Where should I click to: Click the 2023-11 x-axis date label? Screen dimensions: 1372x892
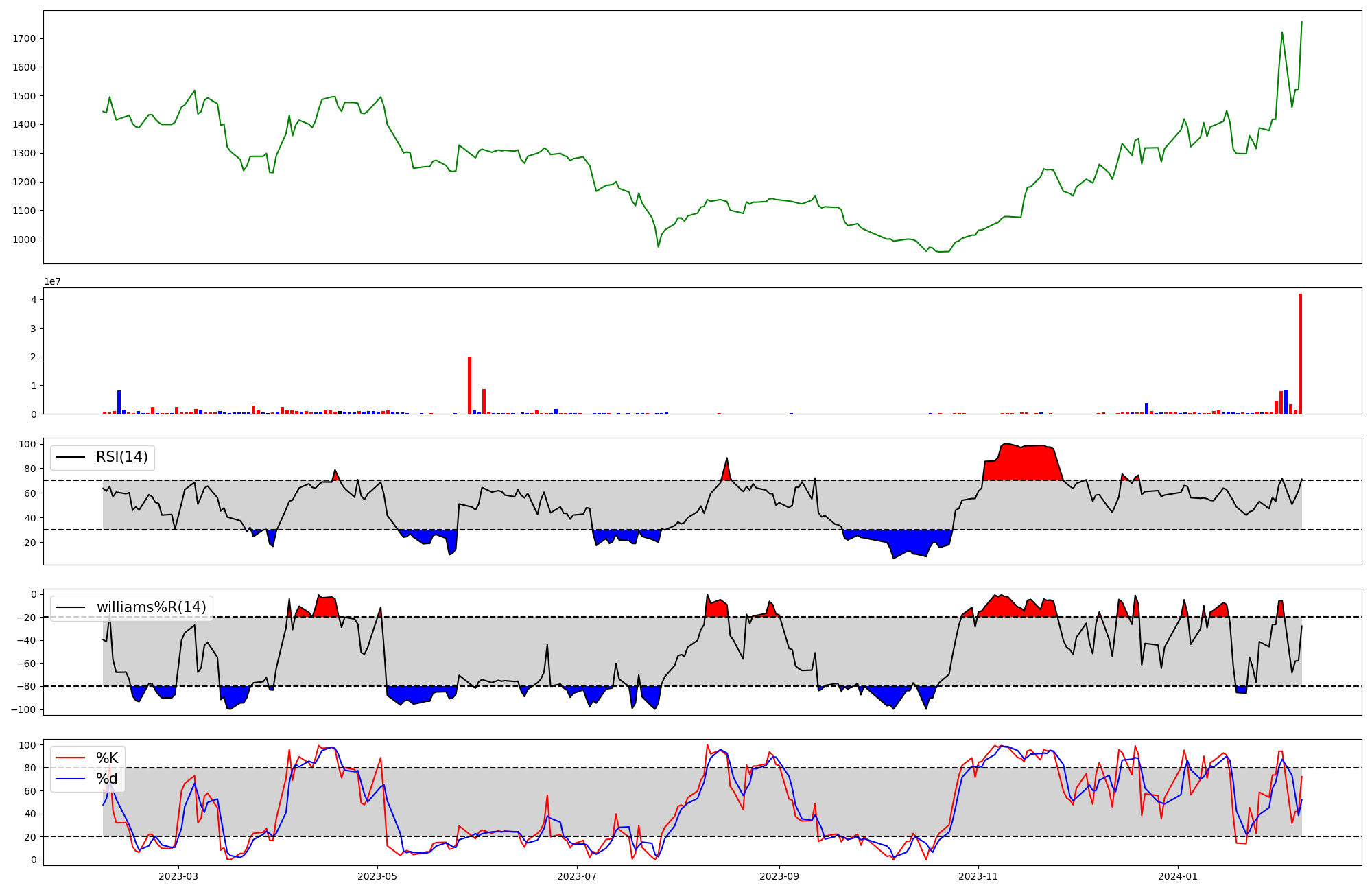click(x=978, y=876)
